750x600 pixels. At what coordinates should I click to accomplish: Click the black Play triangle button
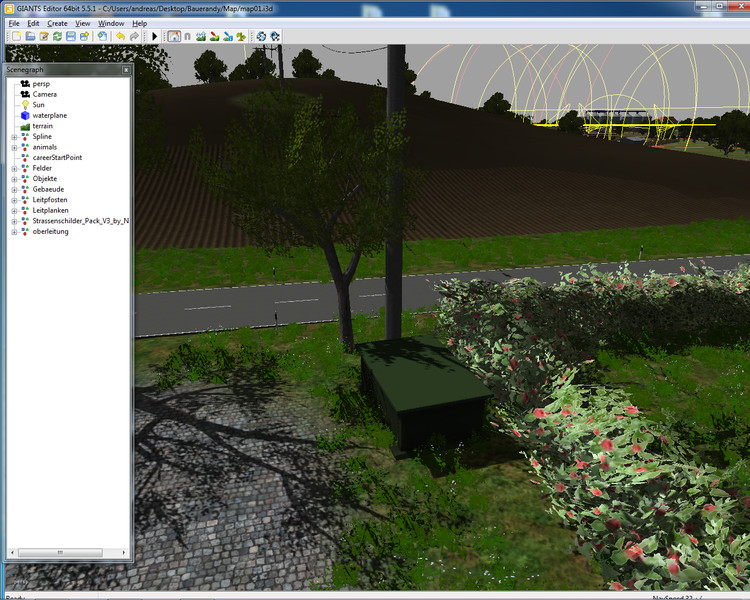tap(154, 36)
